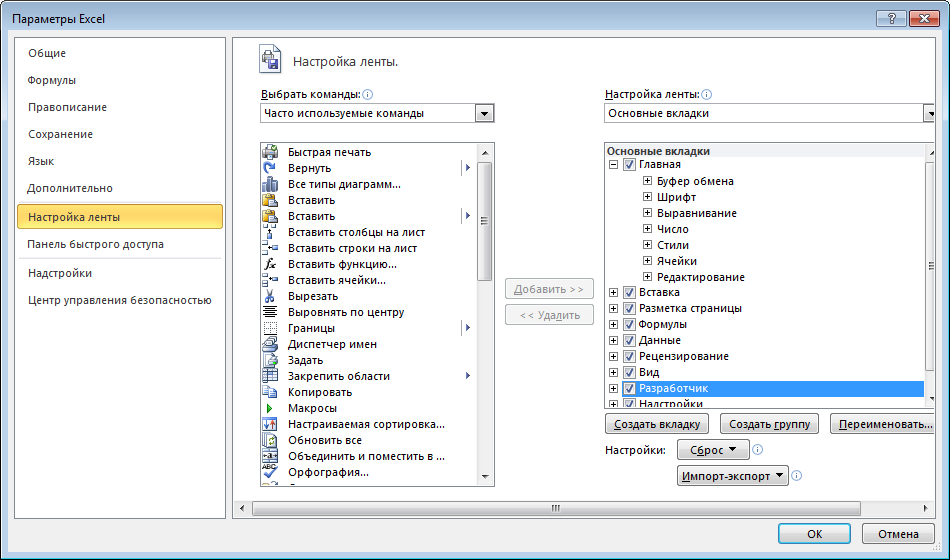This screenshot has width=950, height=560.
Task: Uncheck the Формулы tab checkbox
Action: pos(629,324)
